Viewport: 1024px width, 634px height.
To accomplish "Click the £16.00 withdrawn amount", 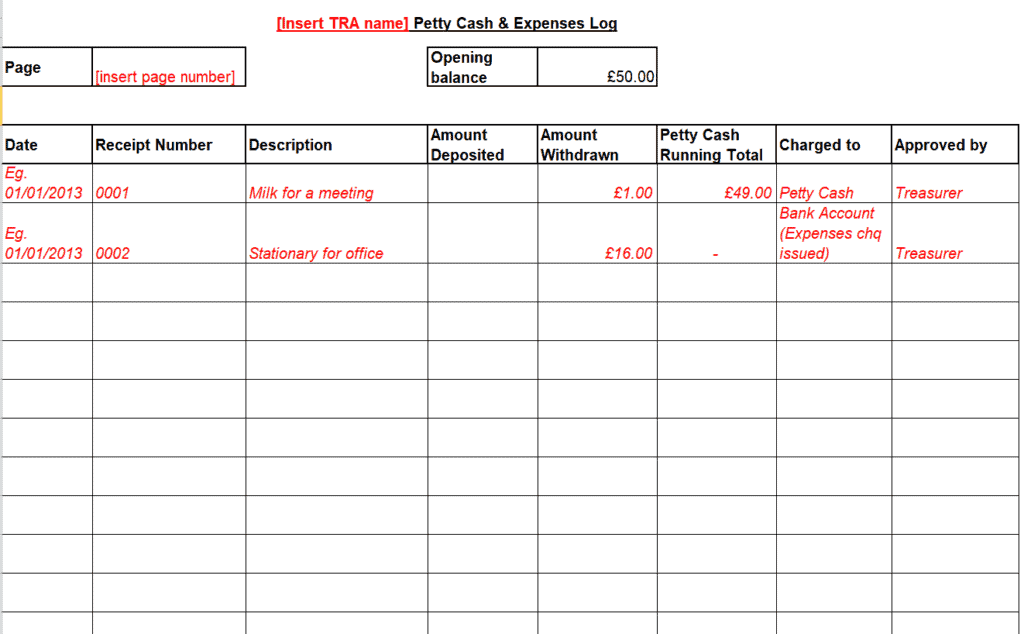I will [x=598, y=233].
